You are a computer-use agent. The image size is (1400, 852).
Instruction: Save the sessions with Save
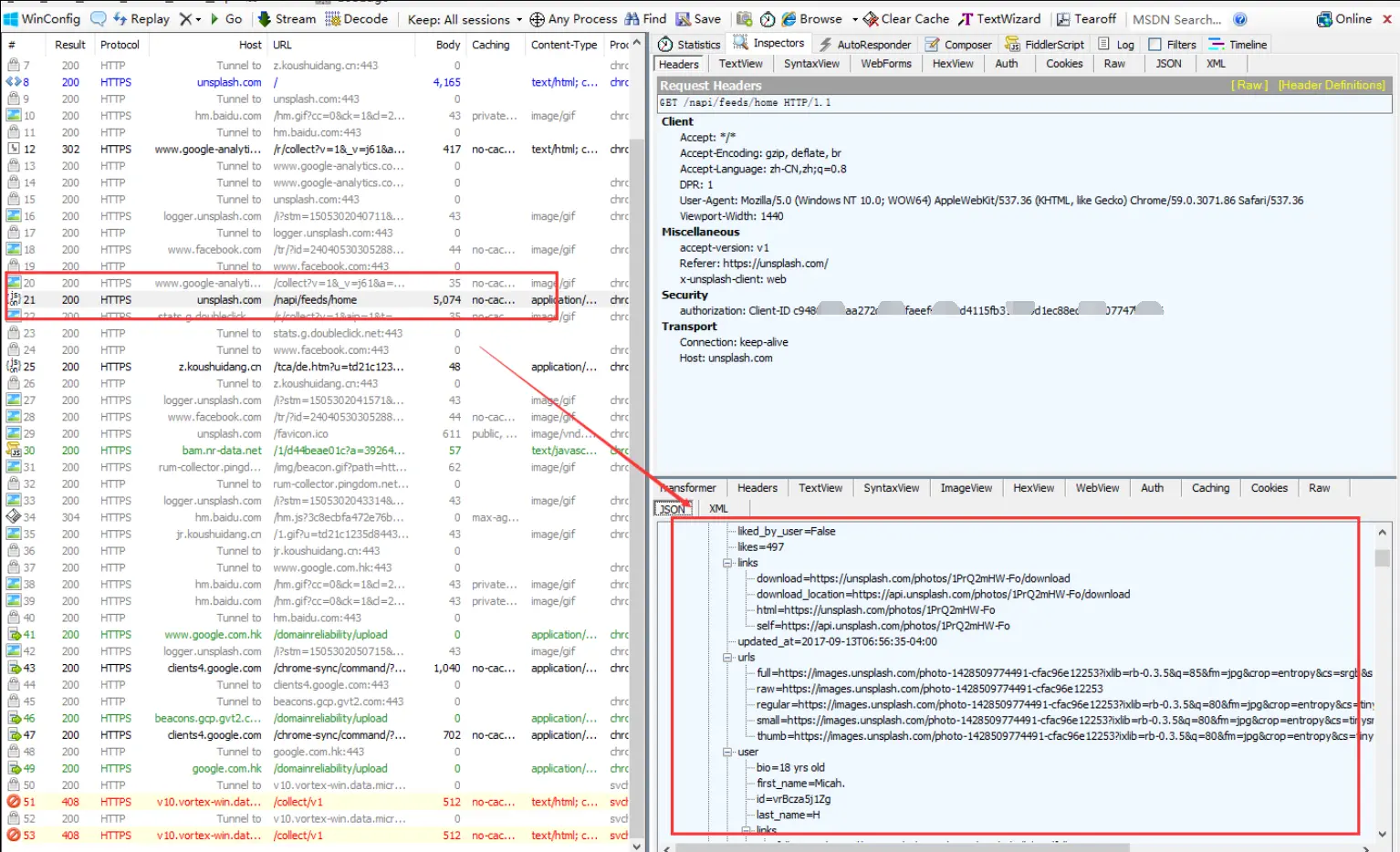tap(698, 18)
